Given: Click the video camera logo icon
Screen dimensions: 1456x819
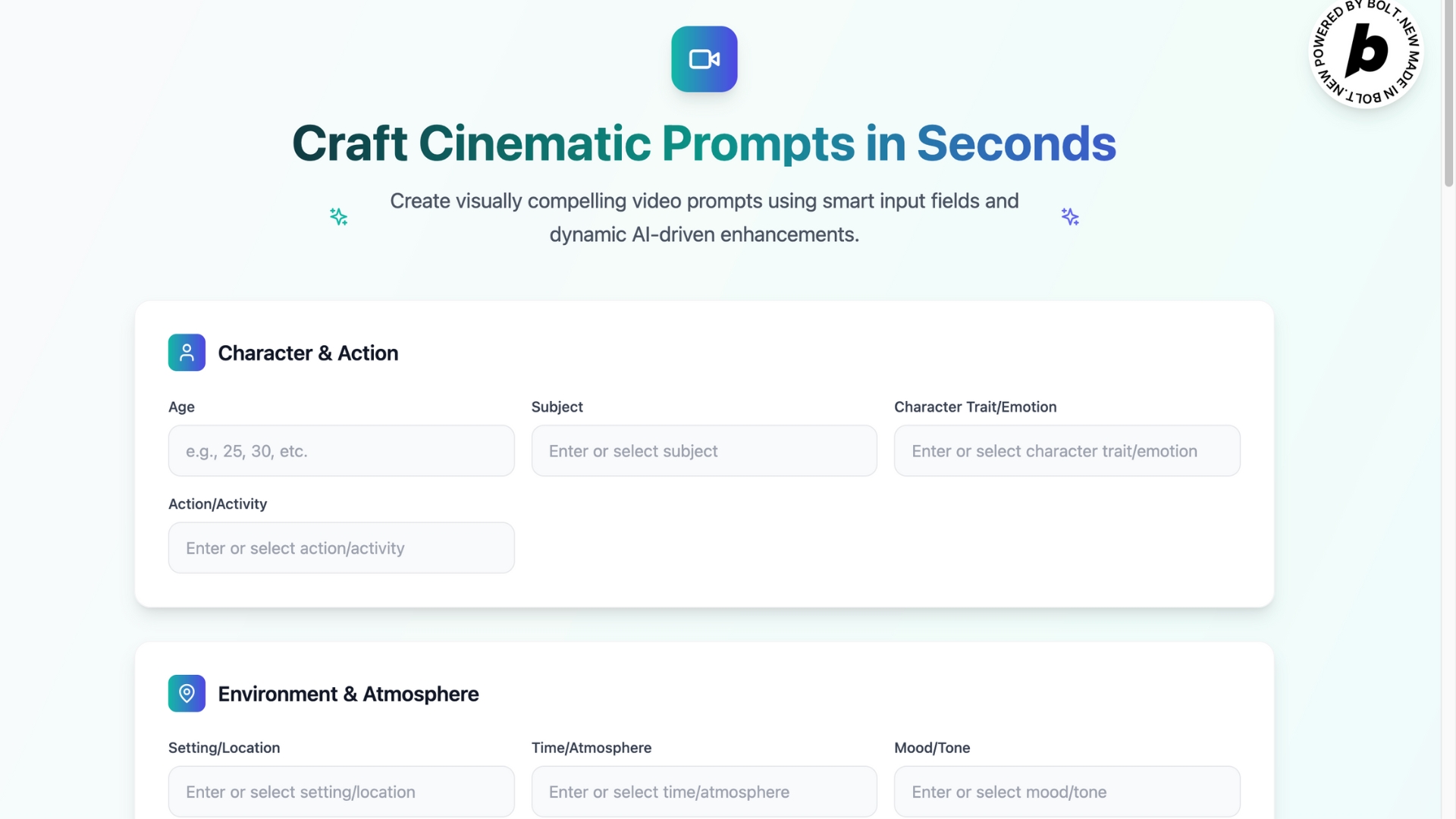Looking at the screenshot, I should tap(704, 59).
